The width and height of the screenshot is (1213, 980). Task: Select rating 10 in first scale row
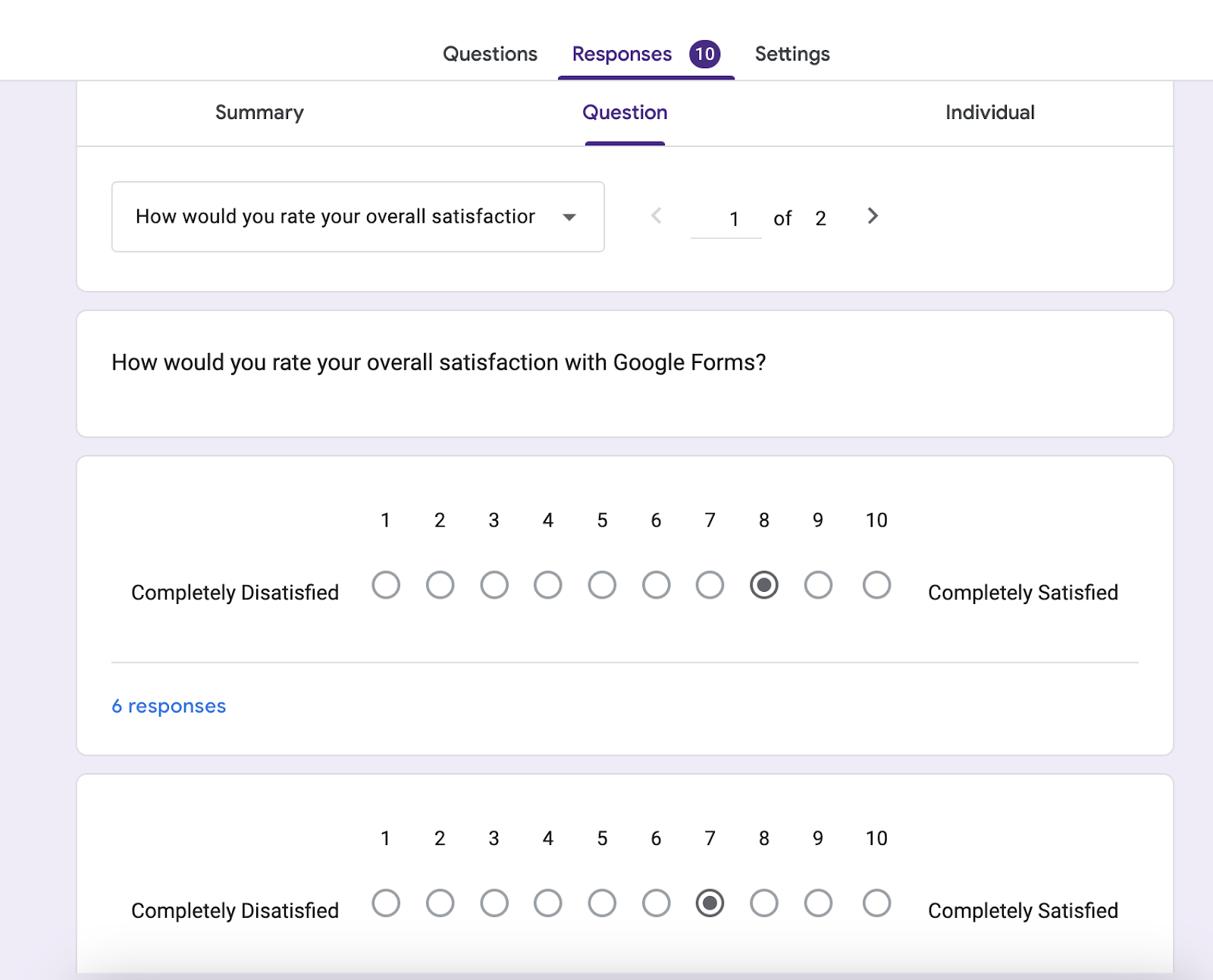876,585
